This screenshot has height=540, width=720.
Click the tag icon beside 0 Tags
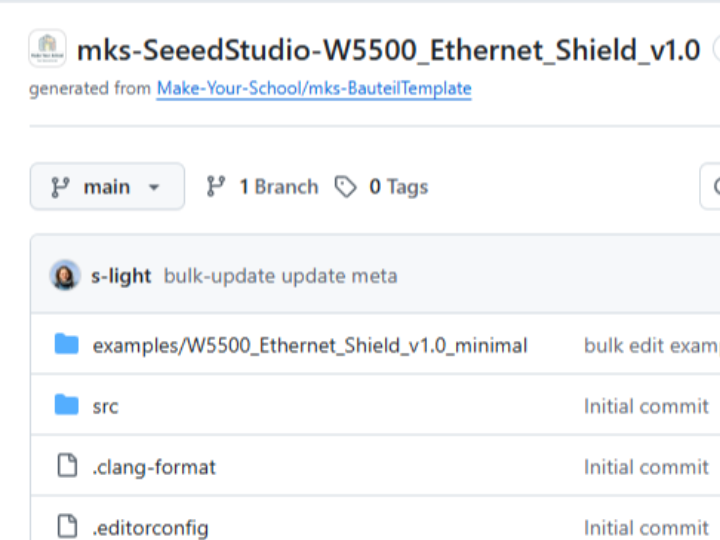pyautogui.click(x=346, y=187)
